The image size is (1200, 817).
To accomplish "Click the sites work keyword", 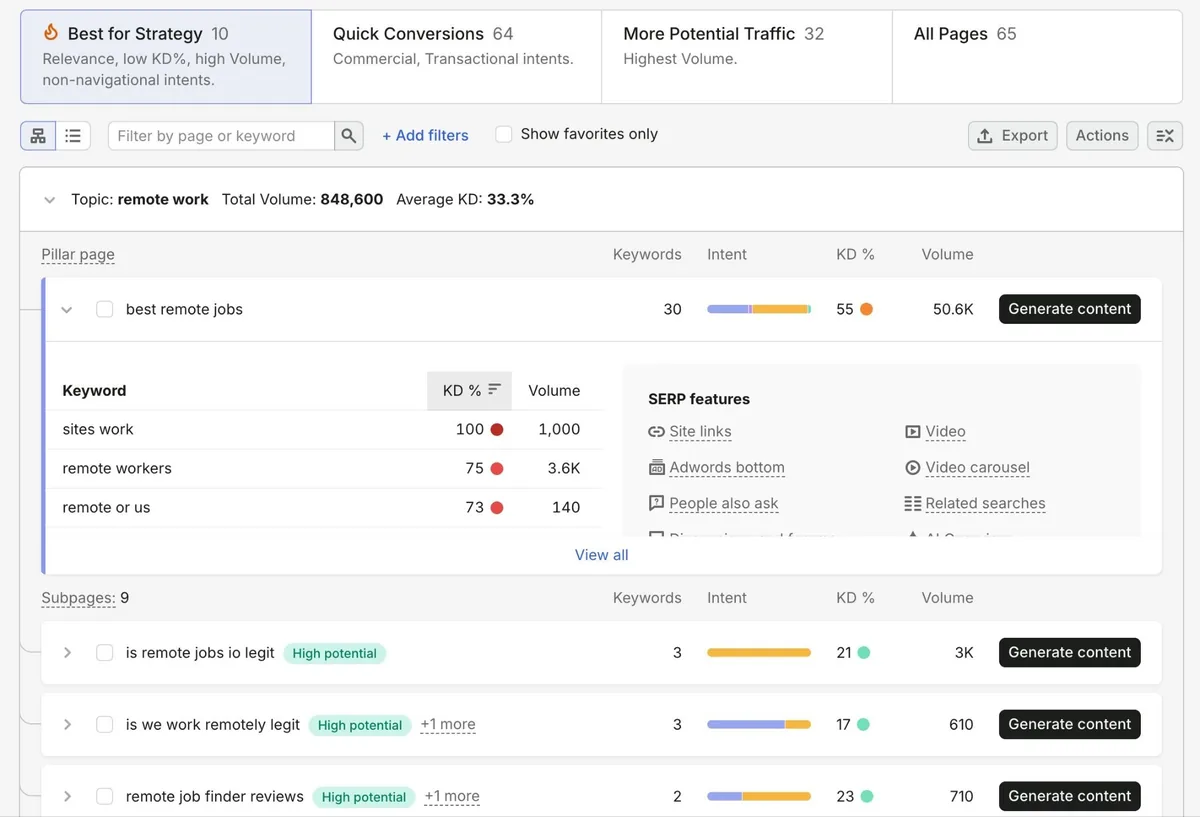I will point(98,429).
